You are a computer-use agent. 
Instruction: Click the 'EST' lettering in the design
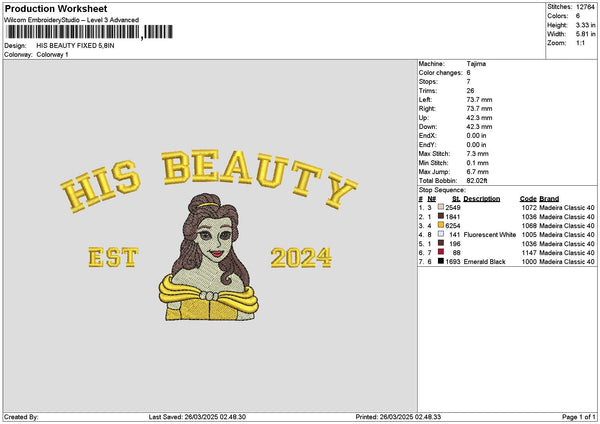point(113,257)
